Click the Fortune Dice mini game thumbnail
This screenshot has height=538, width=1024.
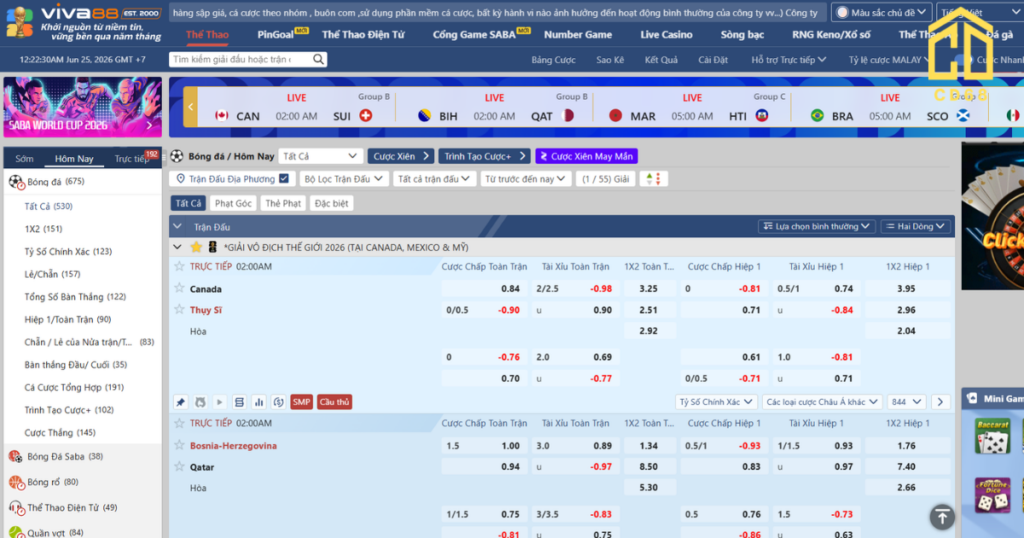(x=993, y=495)
